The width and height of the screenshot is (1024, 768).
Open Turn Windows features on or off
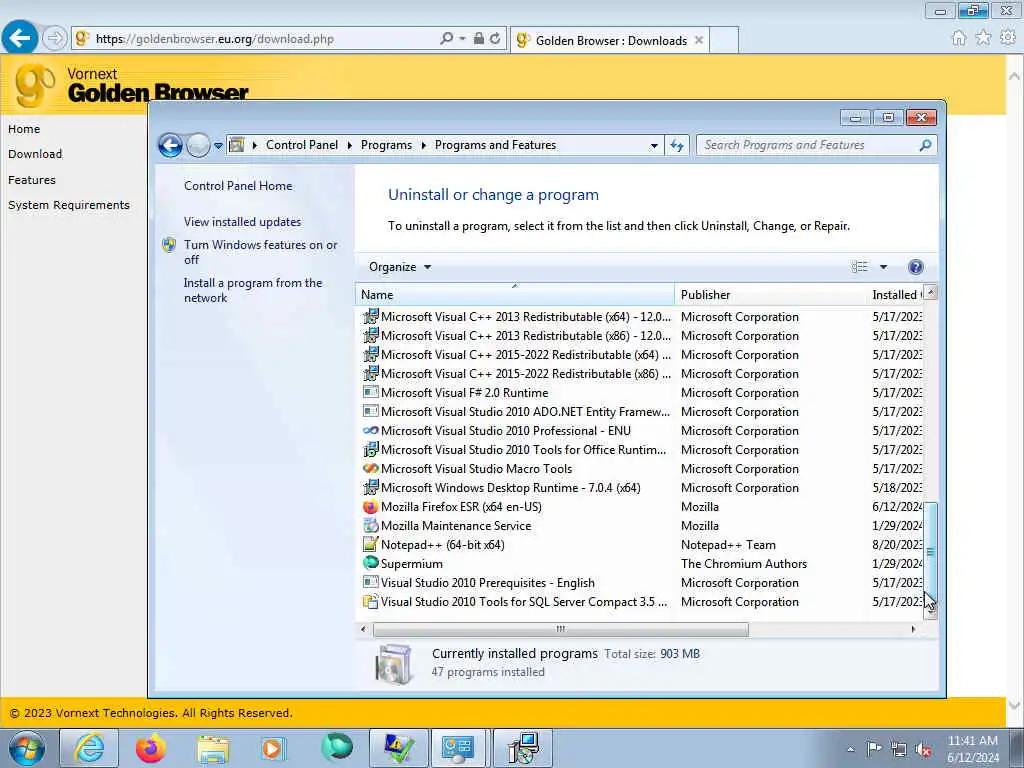(x=261, y=252)
